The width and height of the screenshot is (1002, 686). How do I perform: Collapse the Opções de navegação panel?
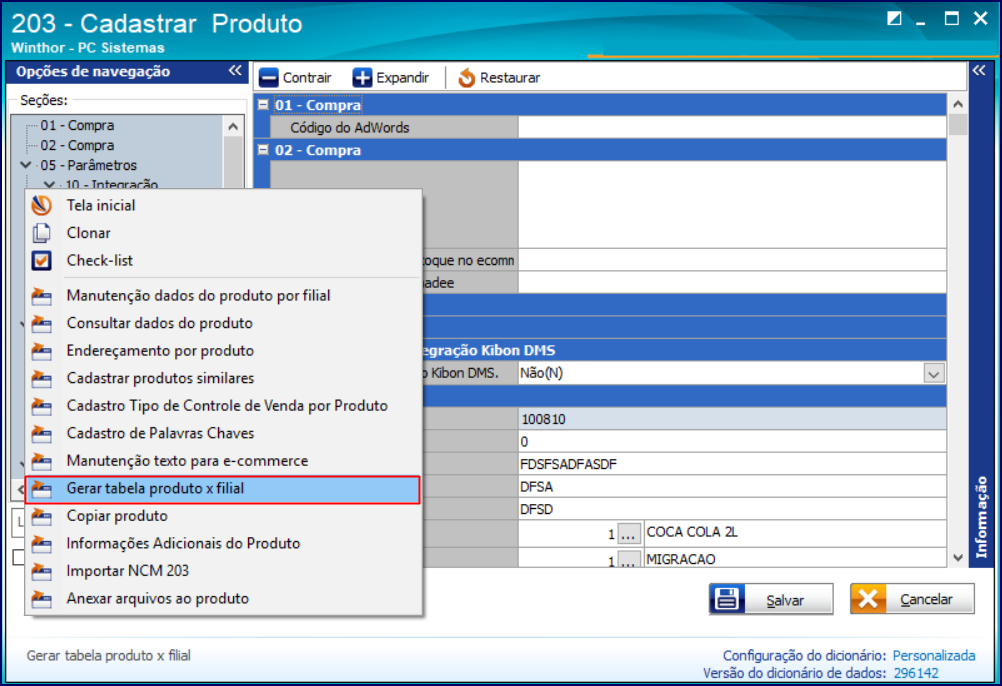click(x=235, y=71)
